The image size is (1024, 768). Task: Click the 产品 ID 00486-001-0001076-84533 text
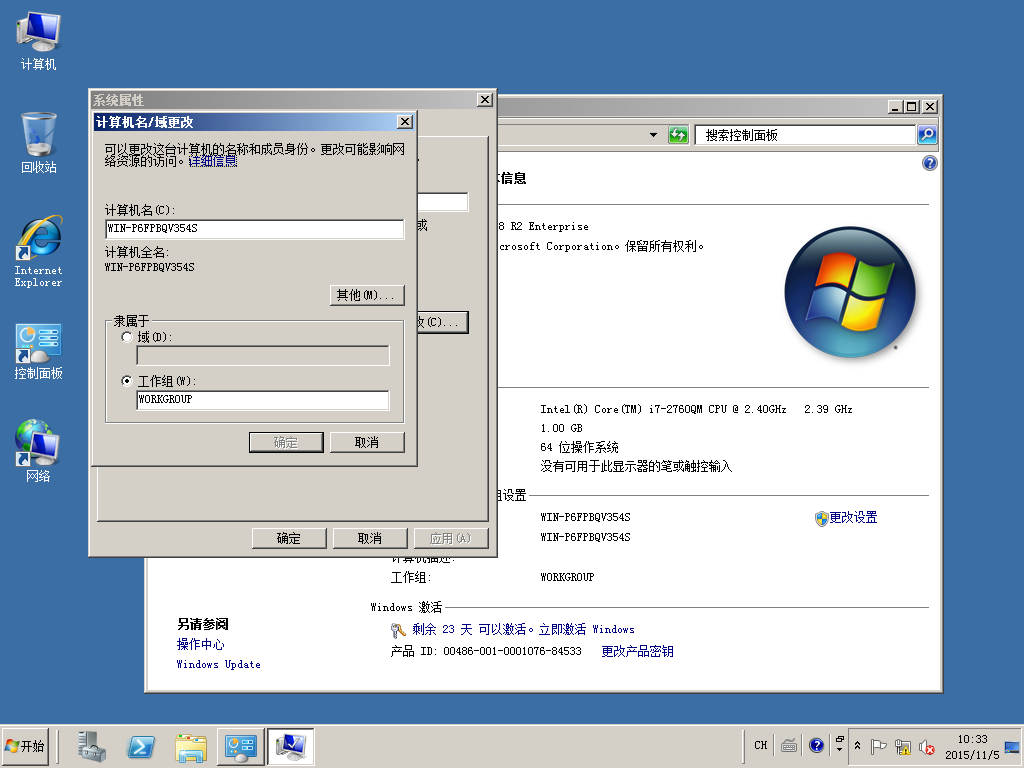point(486,652)
